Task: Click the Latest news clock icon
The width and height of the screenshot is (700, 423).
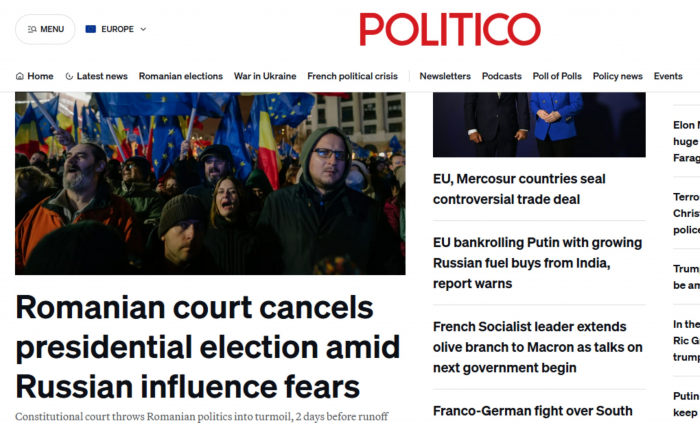Action: tap(70, 76)
